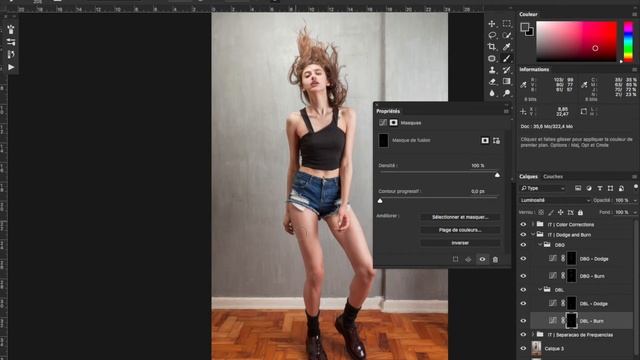Expand the IT | Color Corrections group
The width and height of the screenshot is (640, 360).
point(533,224)
